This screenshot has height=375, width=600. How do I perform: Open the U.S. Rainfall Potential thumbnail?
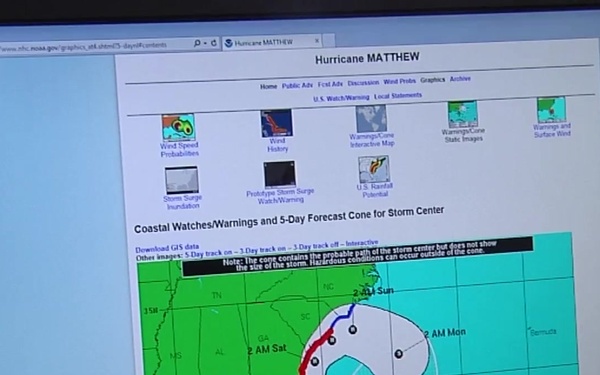click(x=374, y=170)
